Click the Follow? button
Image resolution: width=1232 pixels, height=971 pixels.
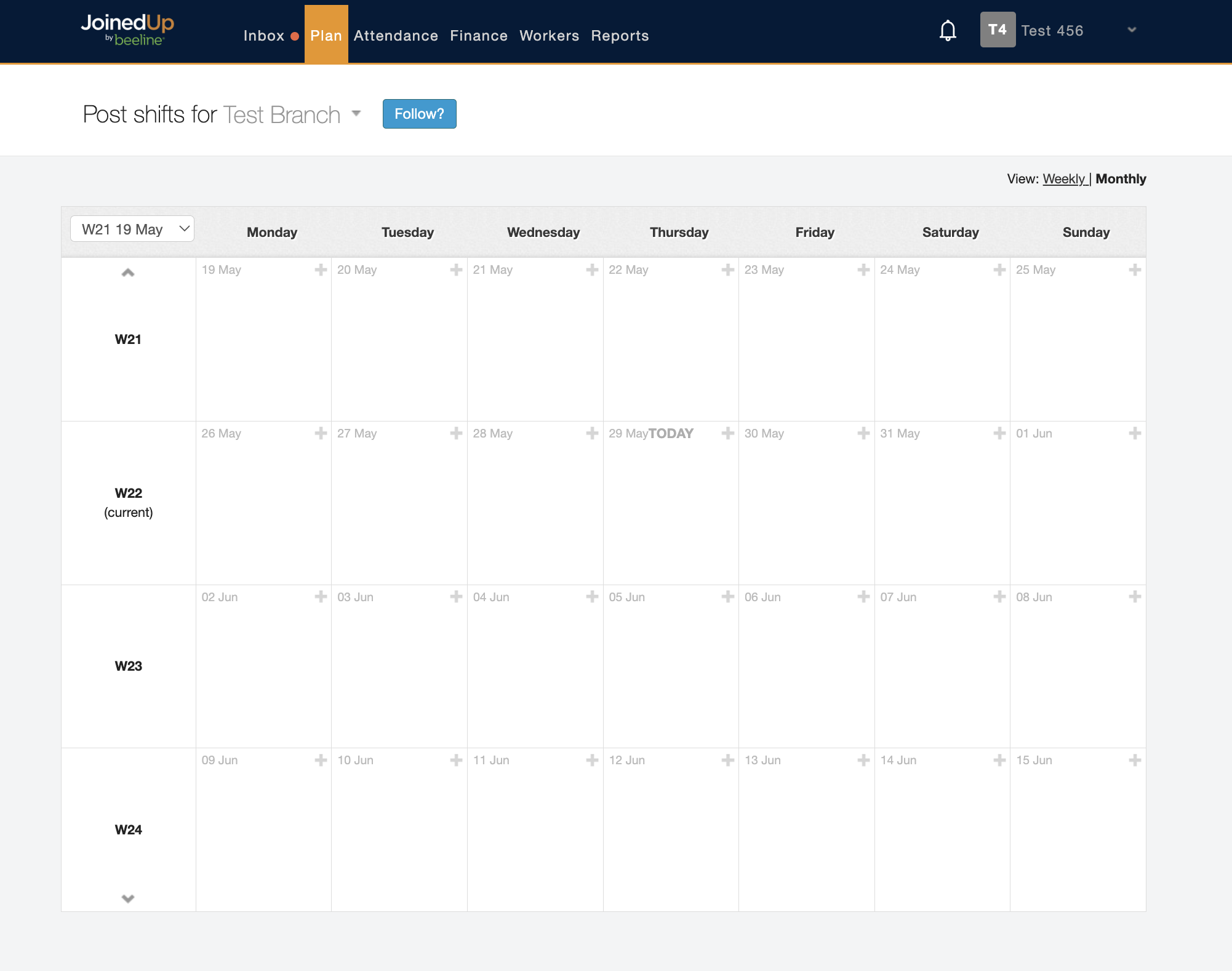click(419, 114)
